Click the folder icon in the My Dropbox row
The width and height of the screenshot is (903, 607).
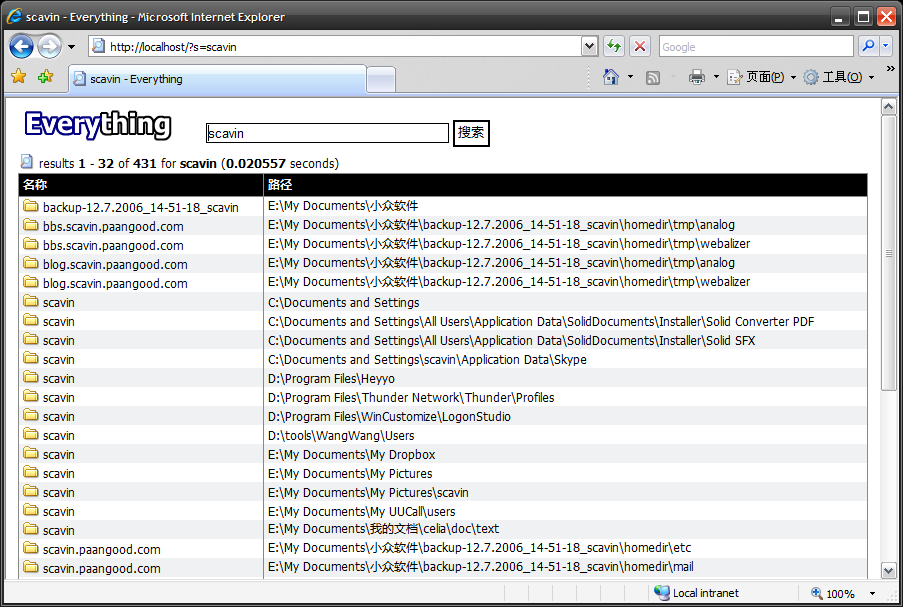(x=31, y=453)
